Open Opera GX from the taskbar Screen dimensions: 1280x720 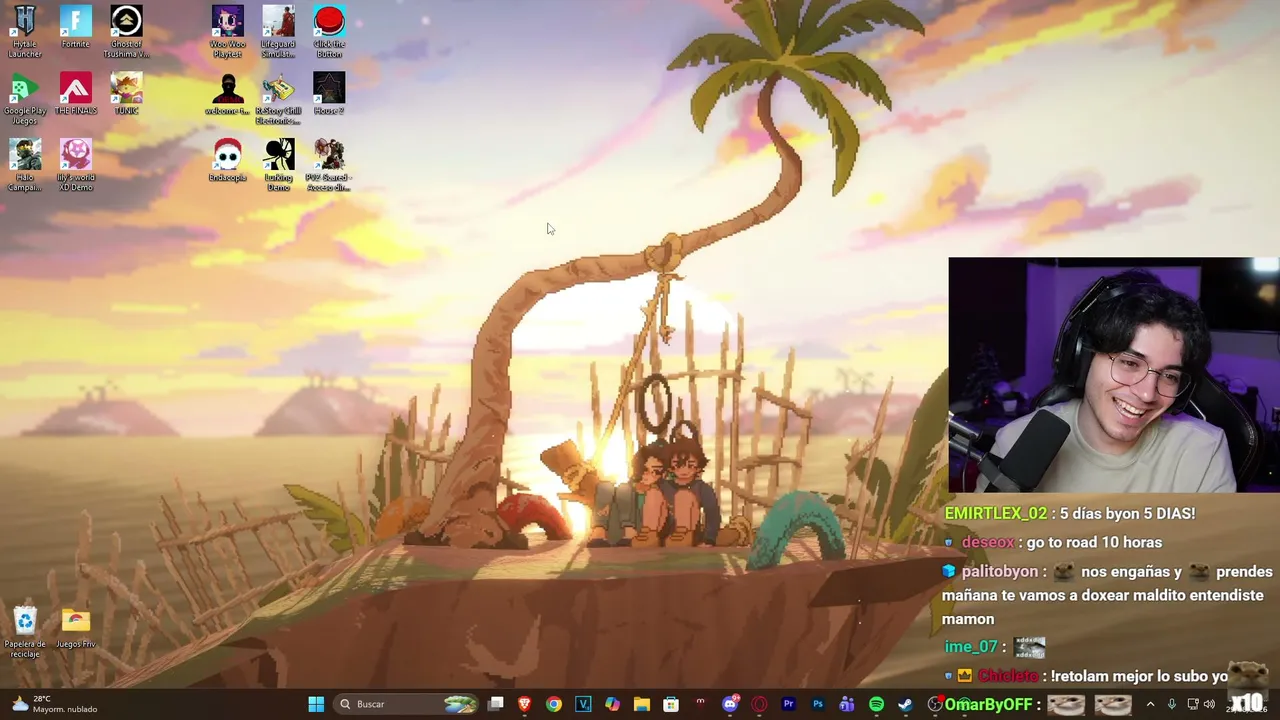point(759,704)
